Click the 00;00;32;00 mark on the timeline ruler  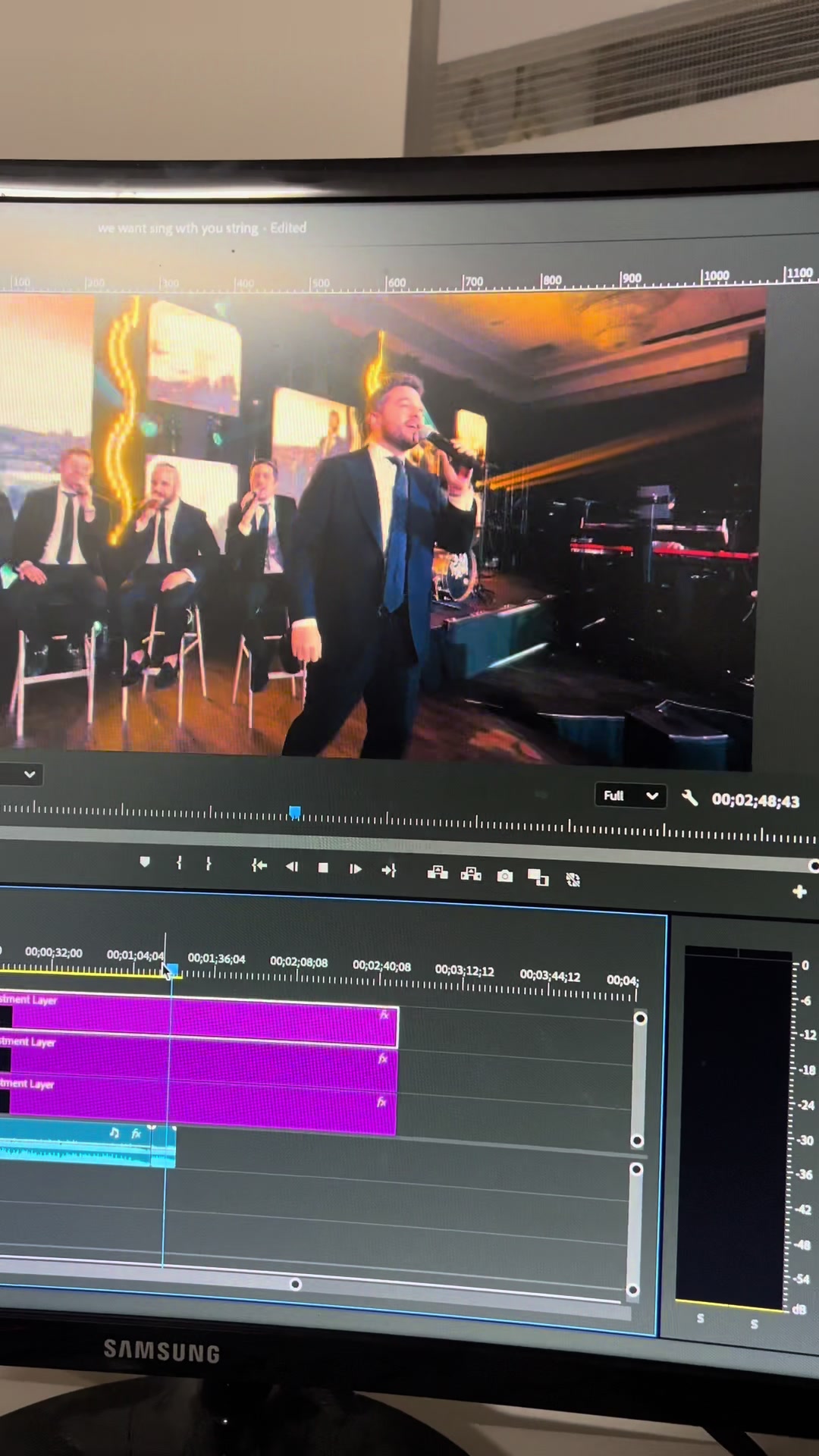(53, 952)
